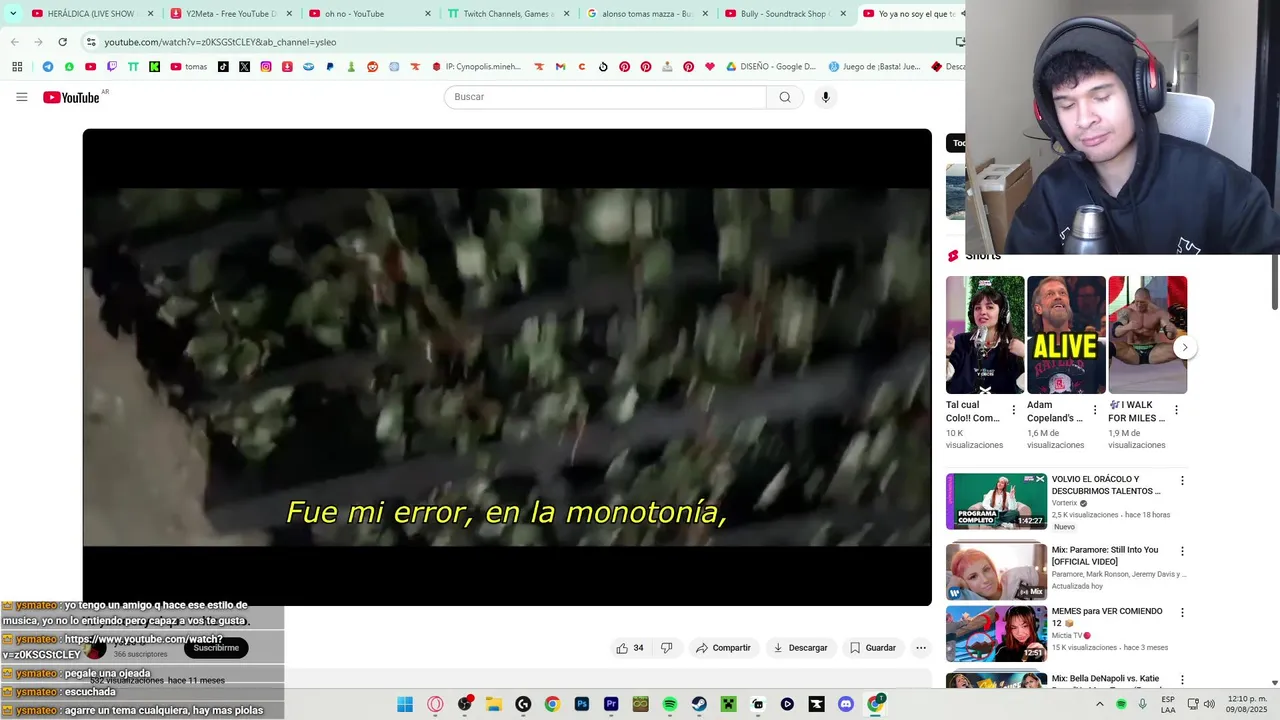Open 'MEMES para VER COMIENDO 12' thumbnail
1280x720 pixels.
pos(996,633)
